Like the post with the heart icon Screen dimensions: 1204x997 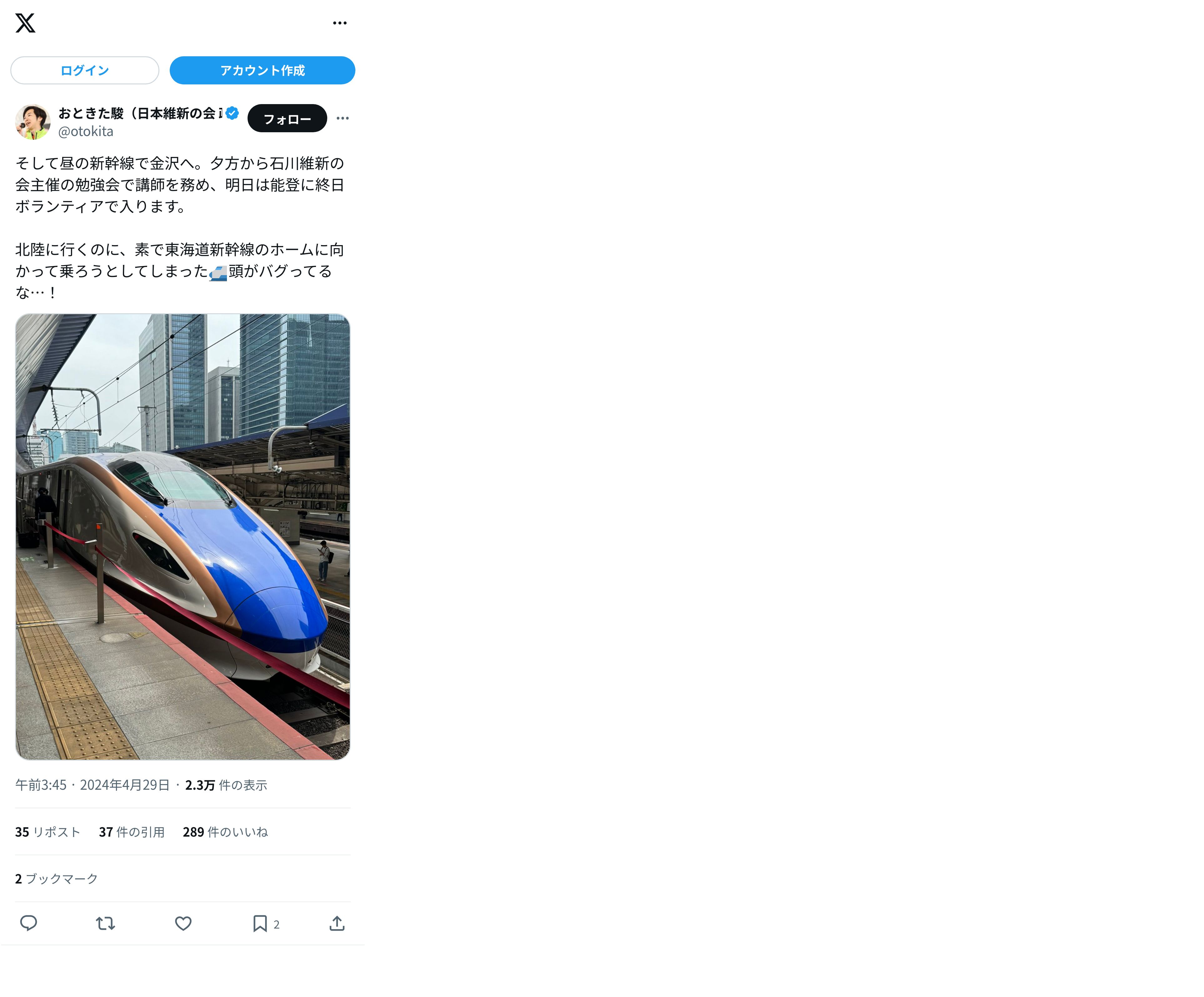(x=183, y=924)
